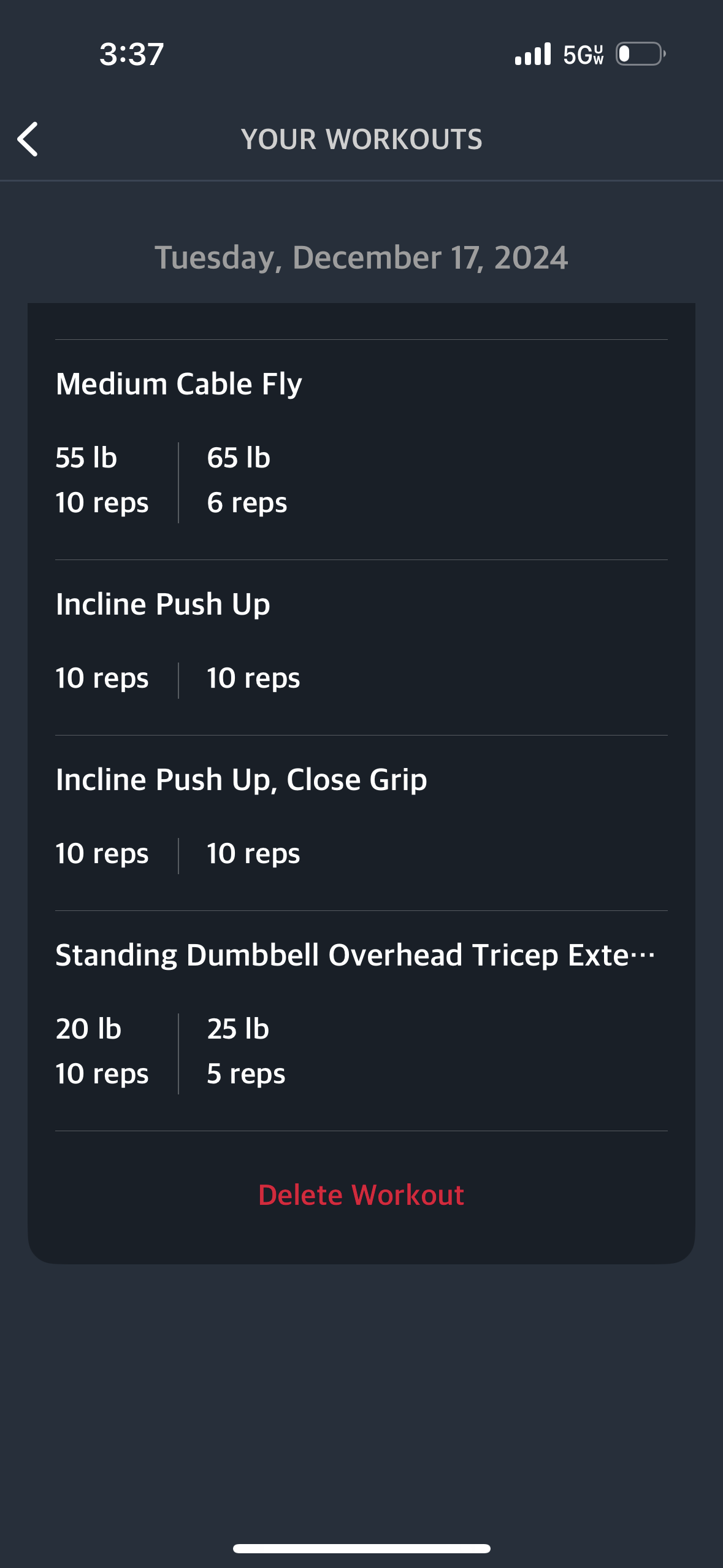Tap first set of Incline Push Up
723x1568 pixels.
[x=102, y=678]
